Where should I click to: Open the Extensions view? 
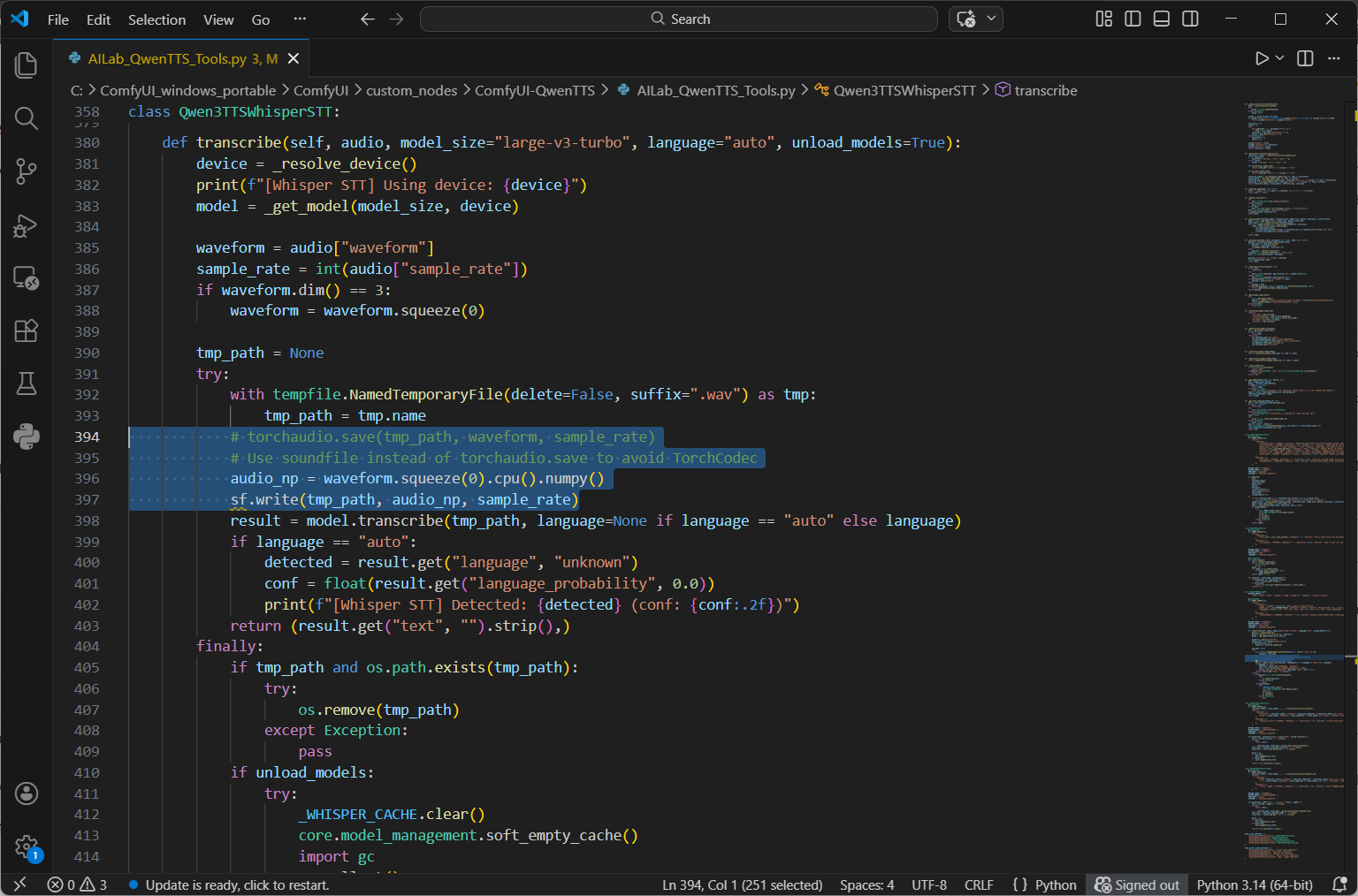point(27,330)
